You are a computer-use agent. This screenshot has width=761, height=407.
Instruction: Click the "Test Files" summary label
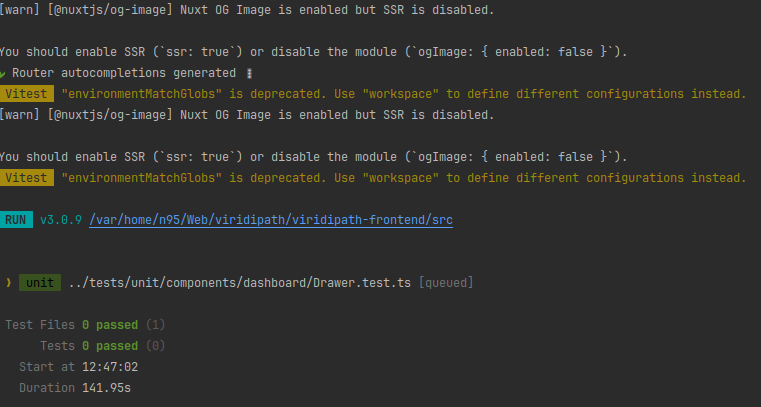pos(40,325)
